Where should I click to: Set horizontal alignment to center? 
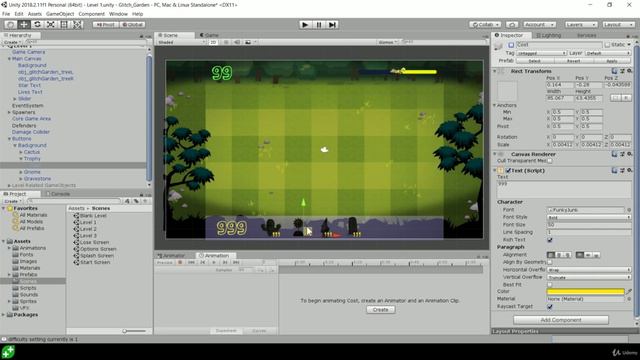click(559, 255)
